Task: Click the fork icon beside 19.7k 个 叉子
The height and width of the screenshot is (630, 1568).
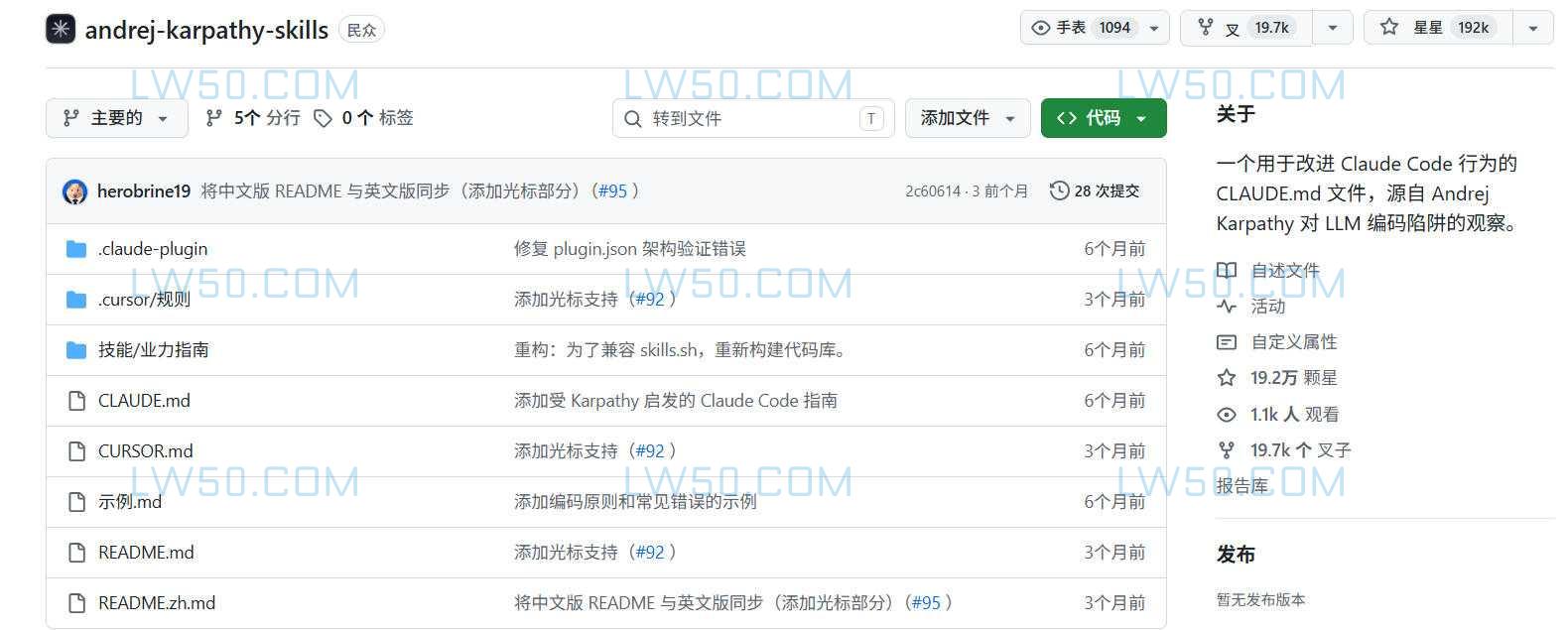Action: tap(1227, 450)
